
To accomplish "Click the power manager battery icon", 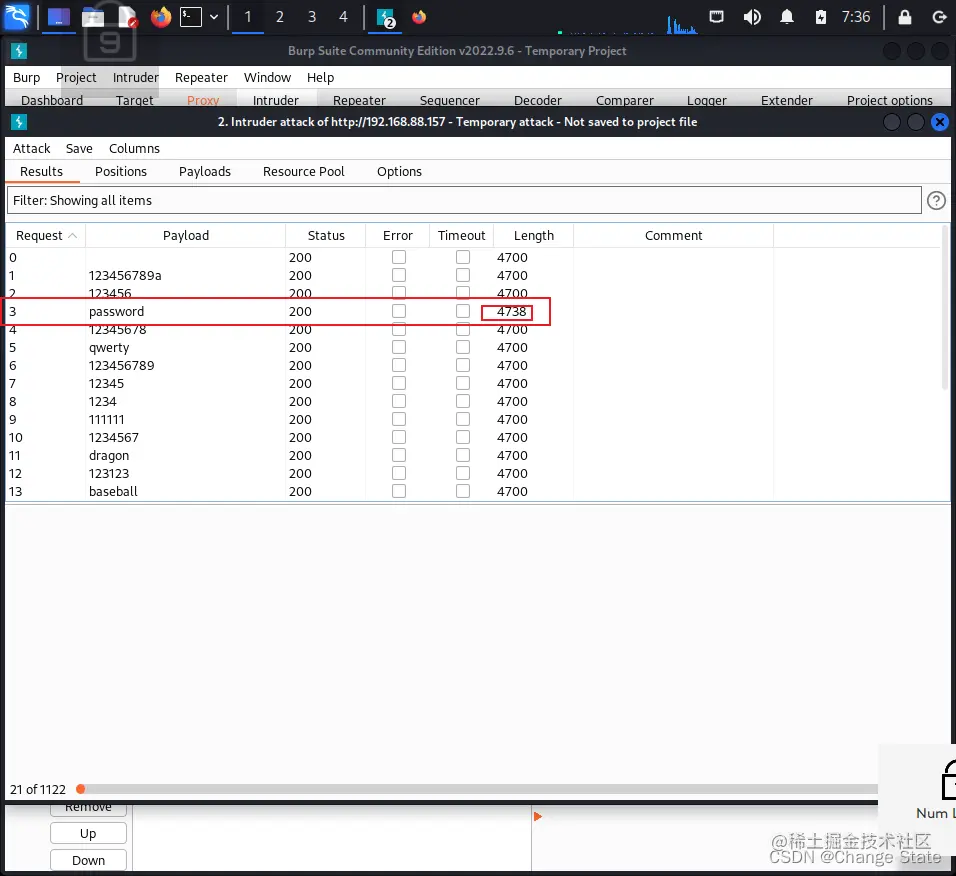I will click(821, 17).
